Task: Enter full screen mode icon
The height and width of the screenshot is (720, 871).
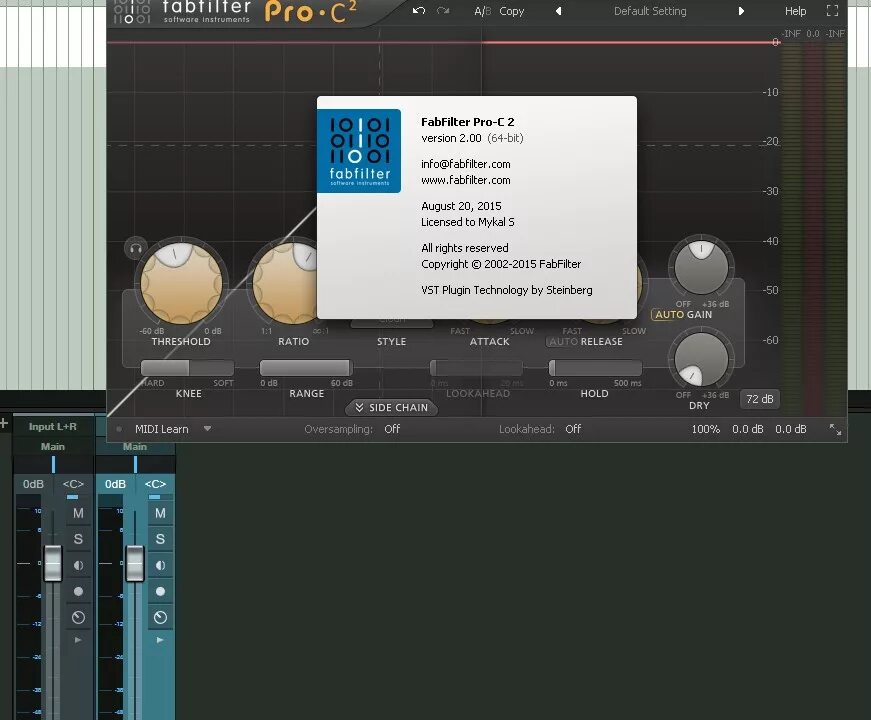Action: pos(832,11)
